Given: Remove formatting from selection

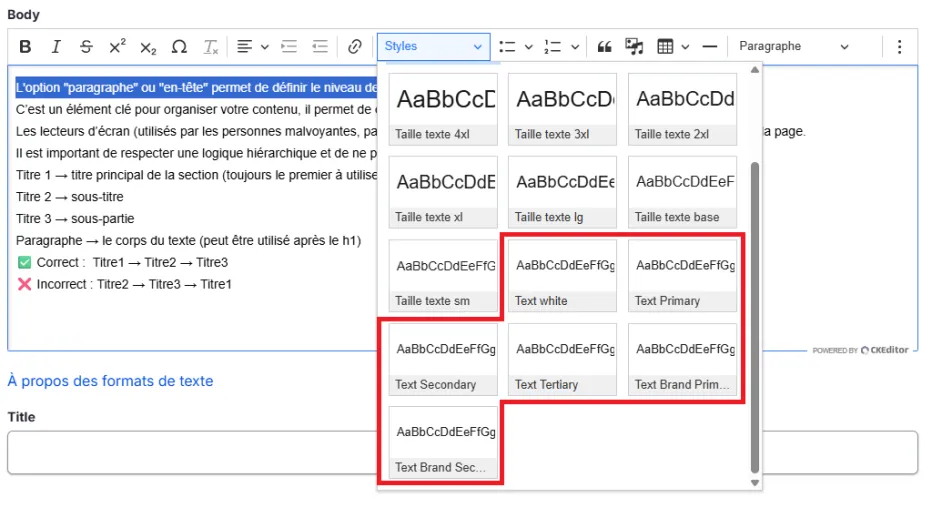Looking at the screenshot, I should pyautogui.click(x=210, y=46).
